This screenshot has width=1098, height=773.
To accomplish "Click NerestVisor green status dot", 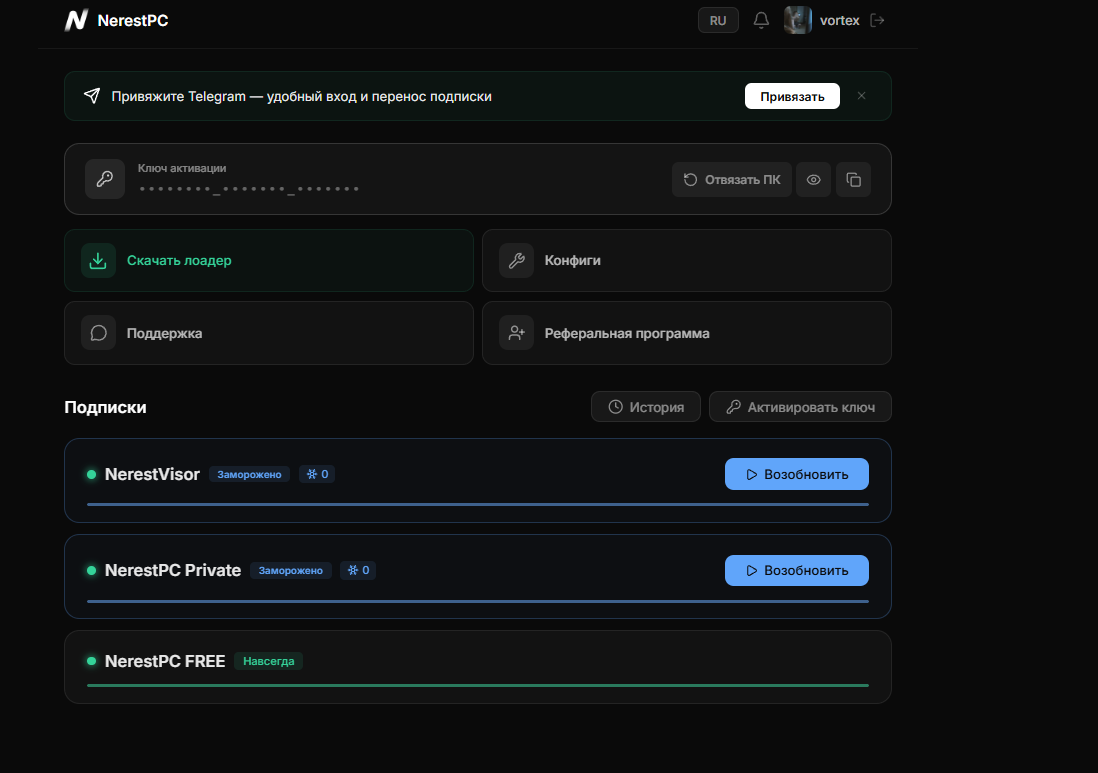I will tap(91, 475).
